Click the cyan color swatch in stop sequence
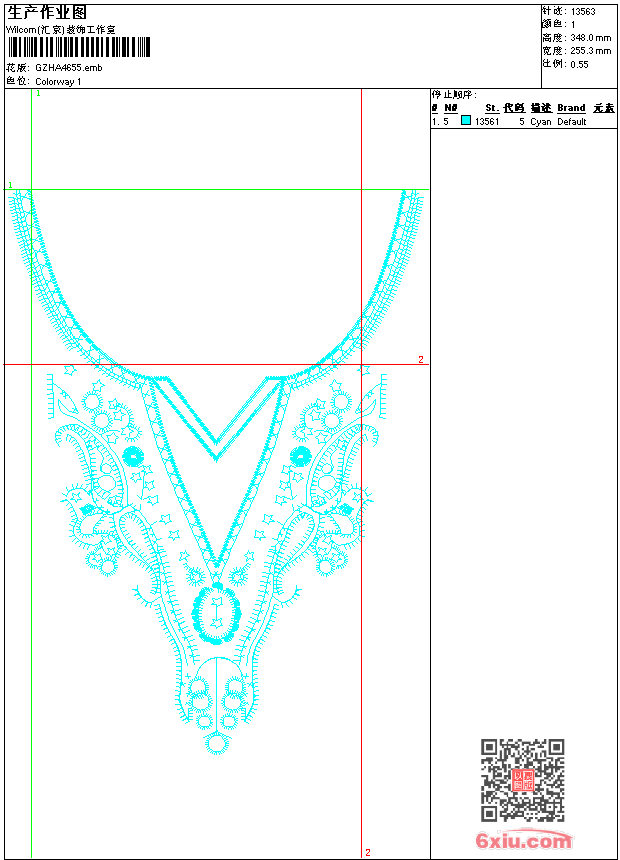620x860 pixels. pos(466,121)
